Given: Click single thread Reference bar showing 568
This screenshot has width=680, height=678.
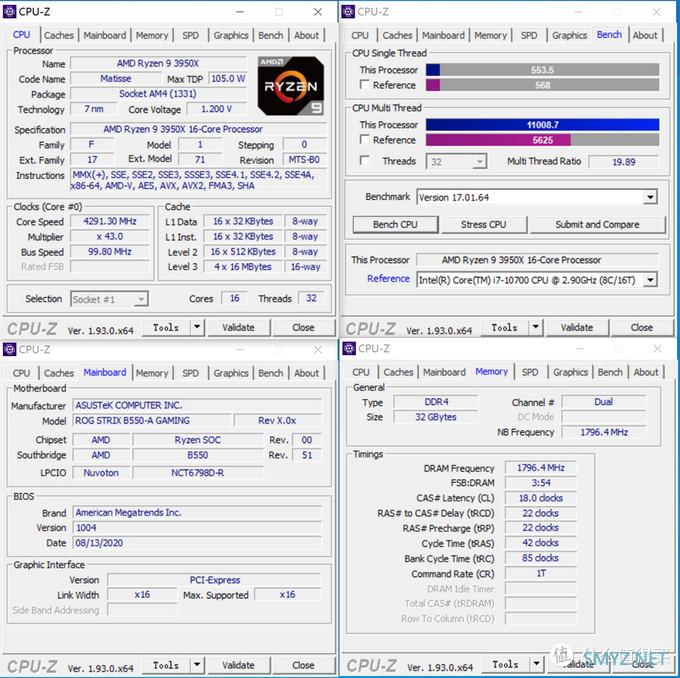Looking at the screenshot, I should [x=543, y=85].
